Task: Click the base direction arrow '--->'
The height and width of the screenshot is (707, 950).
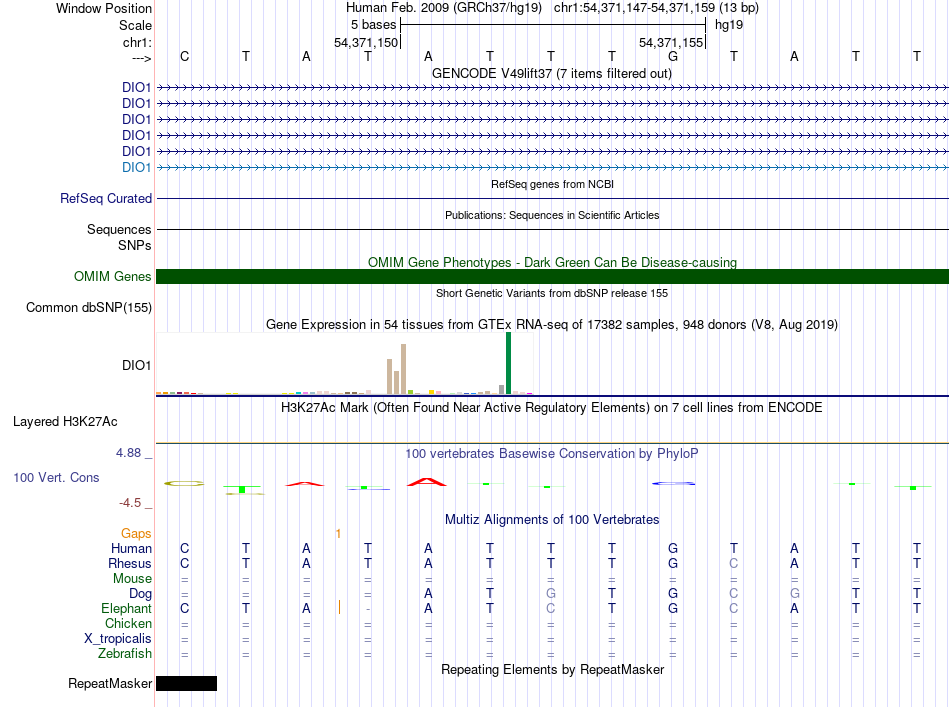Action: [x=141, y=58]
